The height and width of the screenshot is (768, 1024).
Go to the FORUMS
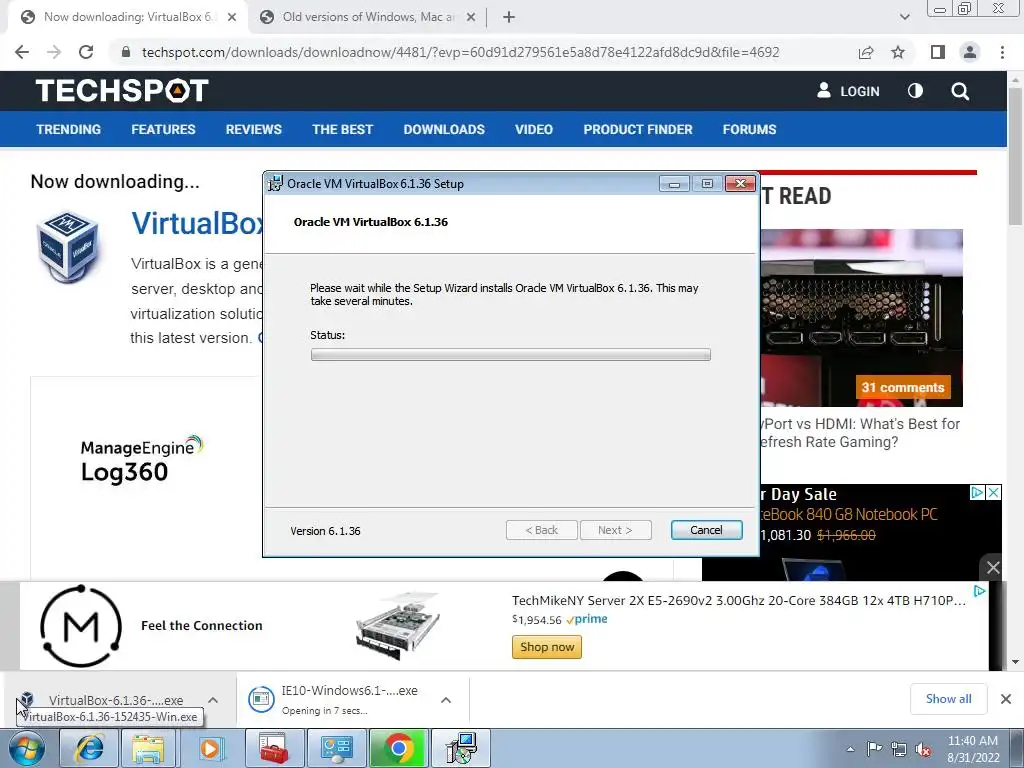pyautogui.click(x=749, y=129)
